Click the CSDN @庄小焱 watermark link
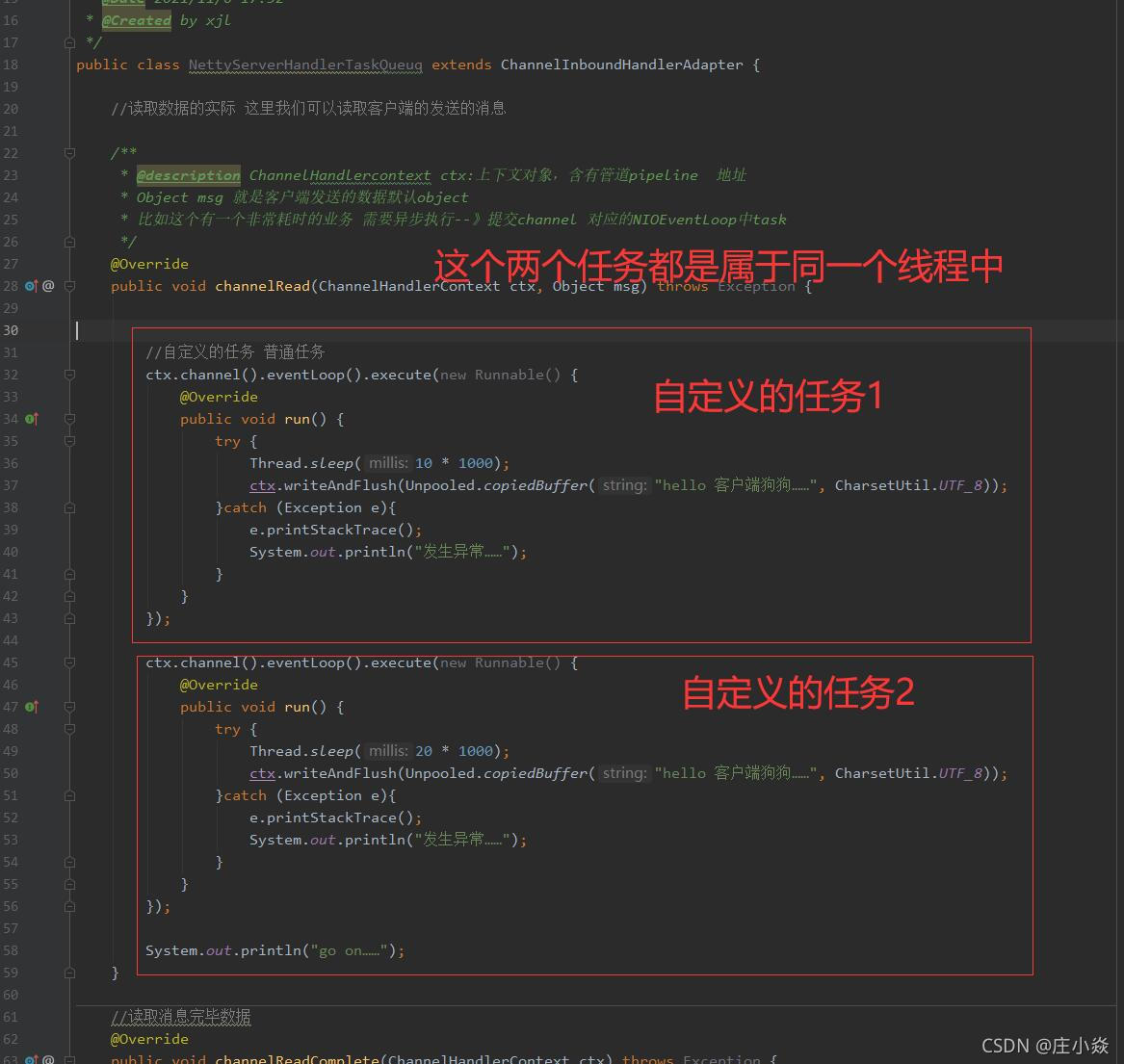 pos(1044,1046)
